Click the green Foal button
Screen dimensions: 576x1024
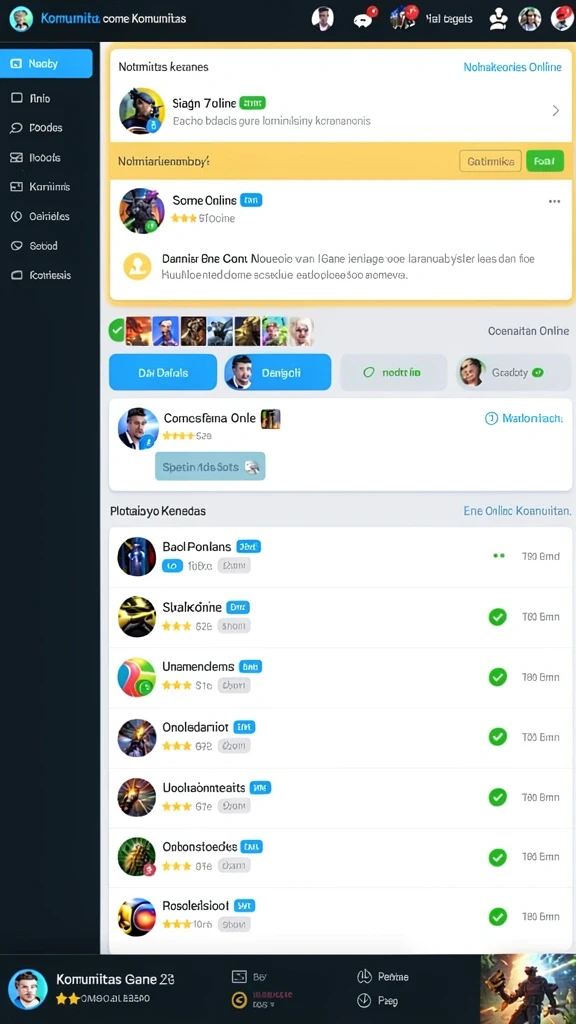[545, 161]
